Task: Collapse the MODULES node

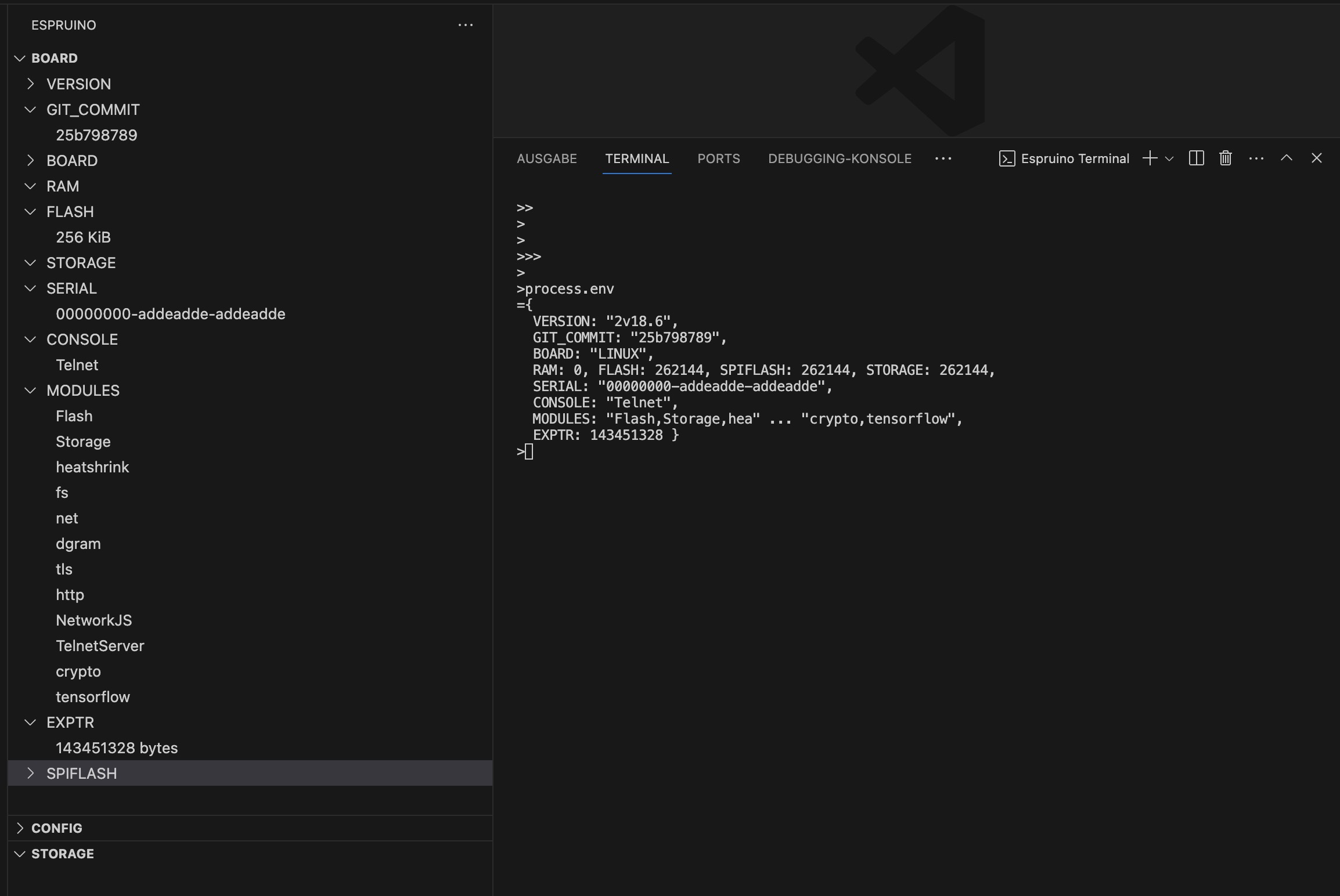Action: coord(250,391)
